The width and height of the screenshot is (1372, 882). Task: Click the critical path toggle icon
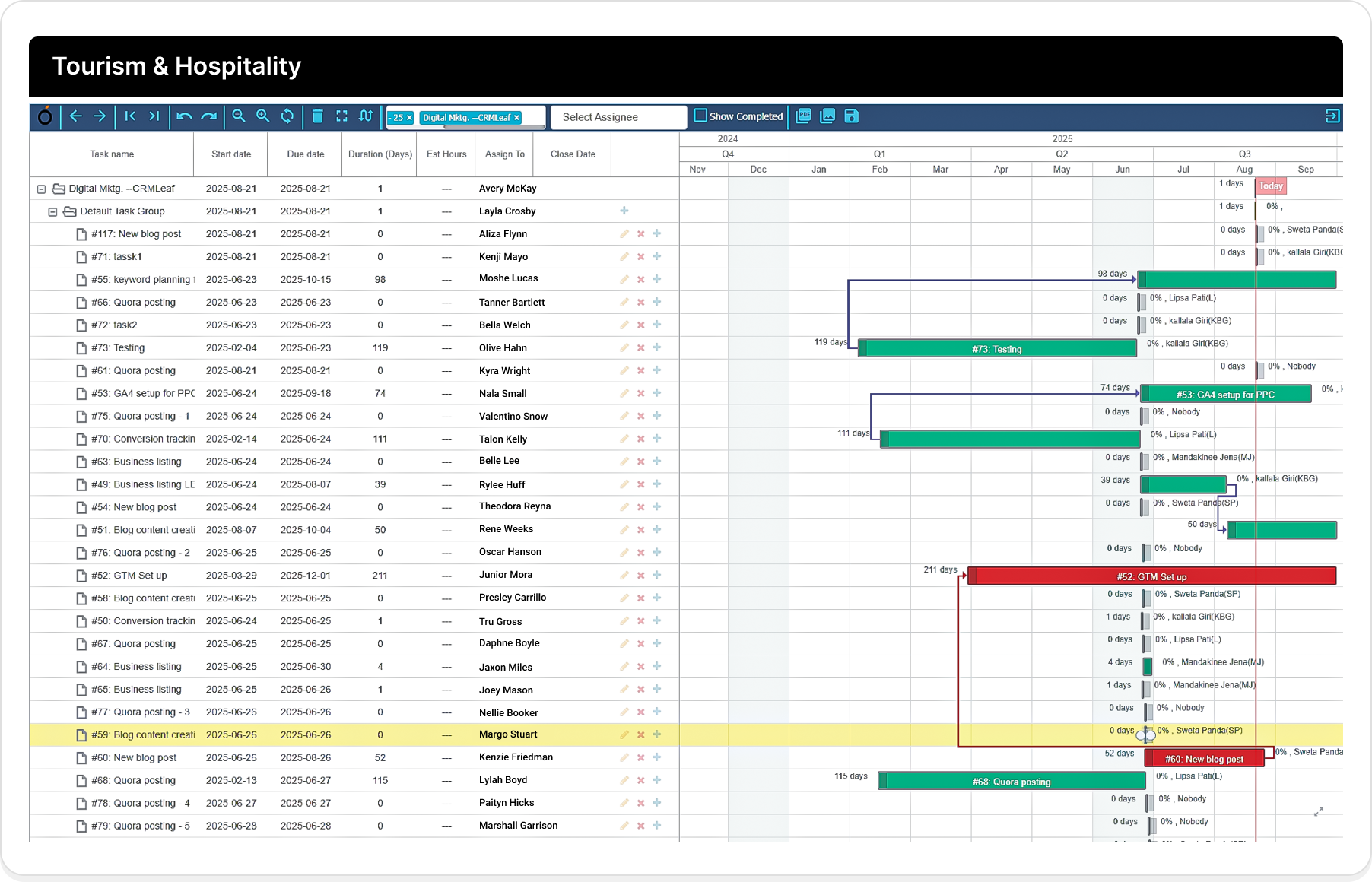coord(366,116)
